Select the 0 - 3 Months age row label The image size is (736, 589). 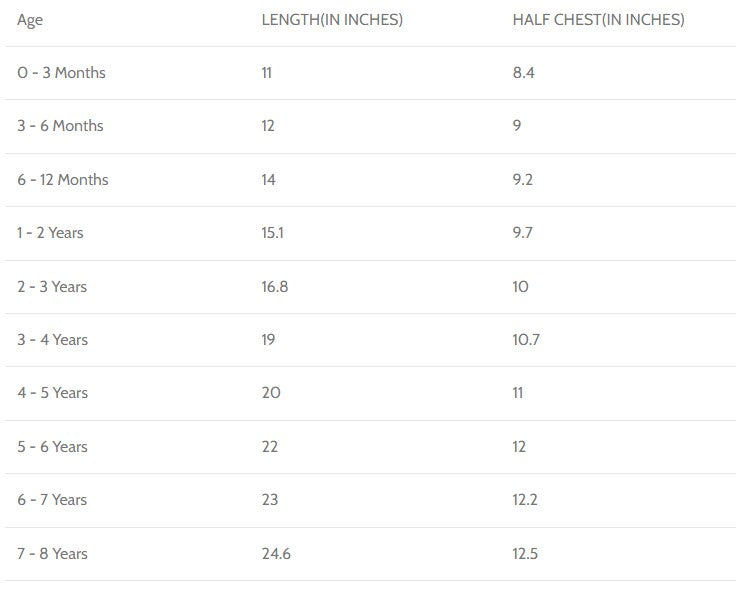coord(61,73)
